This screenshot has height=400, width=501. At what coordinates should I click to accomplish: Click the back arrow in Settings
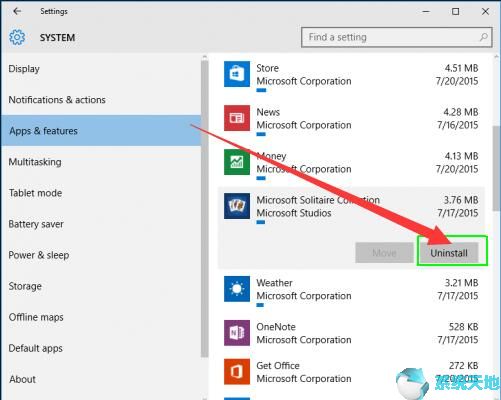coord(17,11)
